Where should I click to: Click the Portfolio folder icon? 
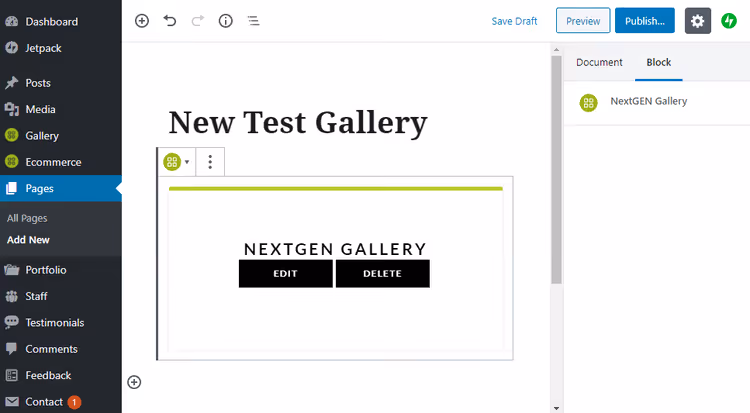(x=11, y=270)
